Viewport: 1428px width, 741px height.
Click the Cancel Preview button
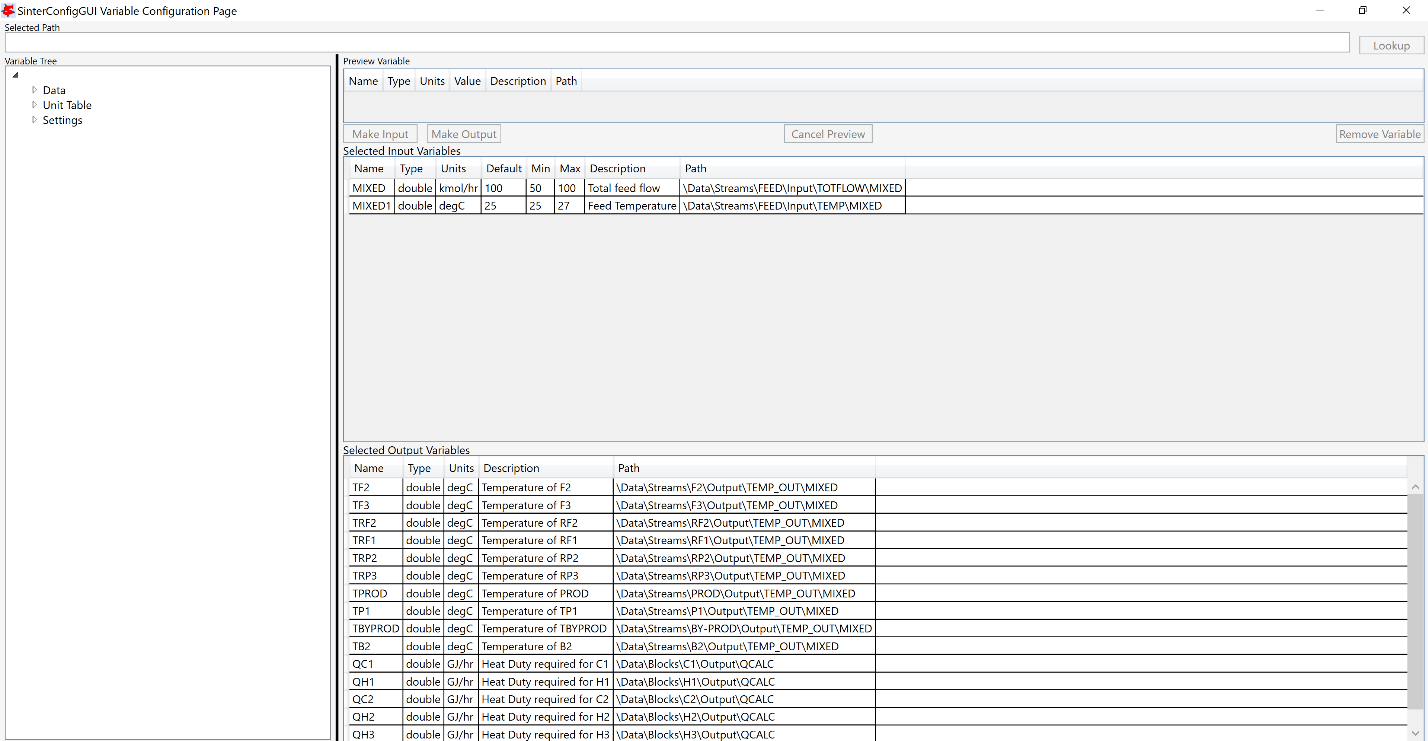pyautogui.click(x=828, y=133)
